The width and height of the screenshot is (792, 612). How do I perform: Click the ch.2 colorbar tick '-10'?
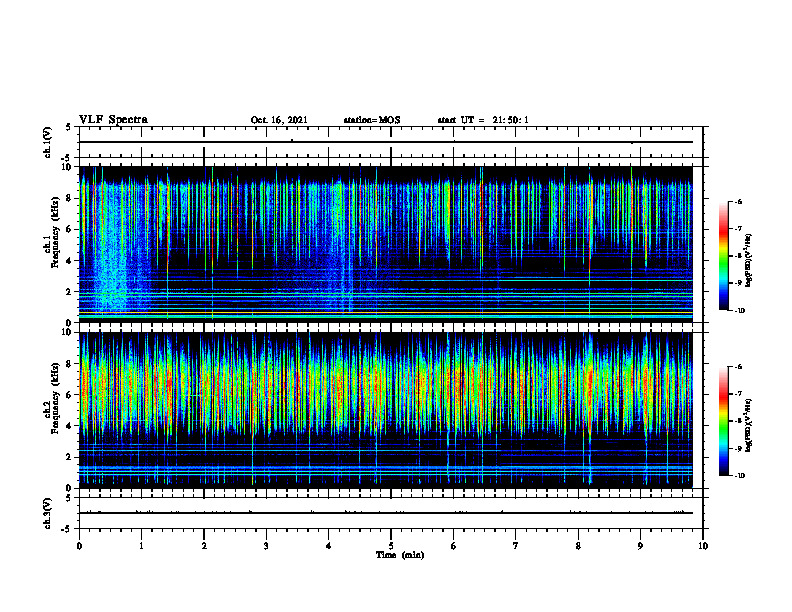740,475
